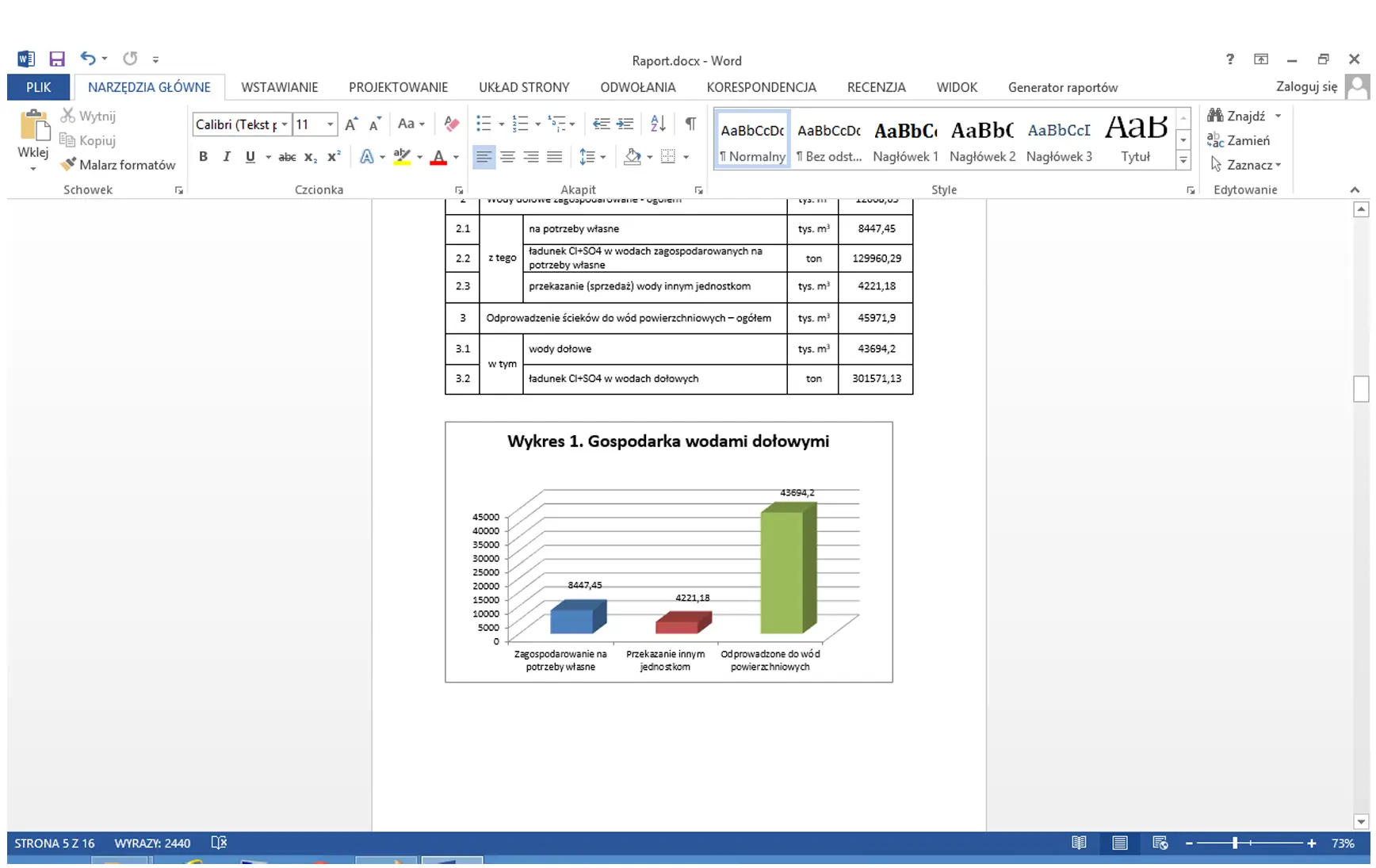Switch to the PROJEKTOWANIE tab
The width and height of the screenshot is (1376, 868).
(x=398, y=87)
